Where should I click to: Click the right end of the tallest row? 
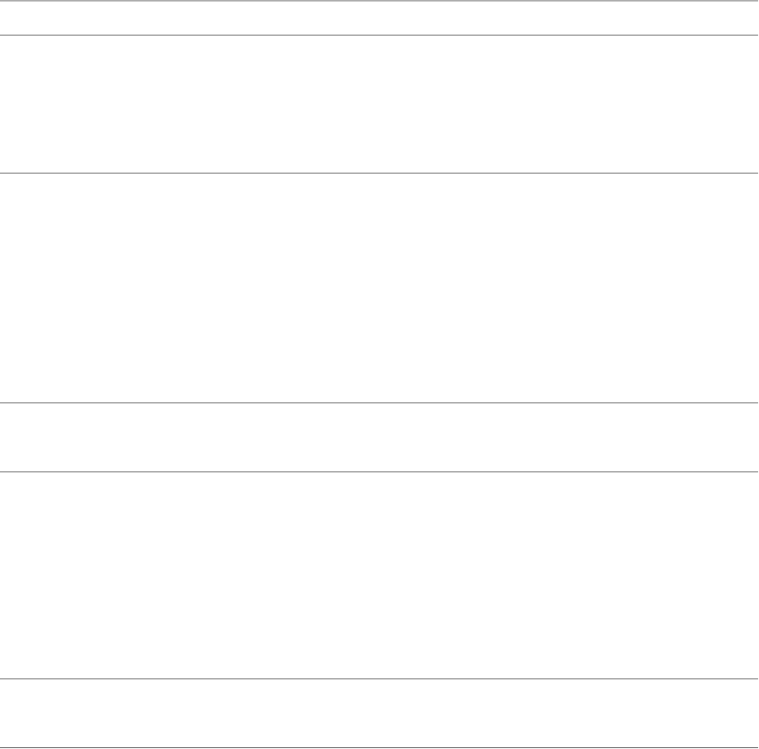coord(750,288)
